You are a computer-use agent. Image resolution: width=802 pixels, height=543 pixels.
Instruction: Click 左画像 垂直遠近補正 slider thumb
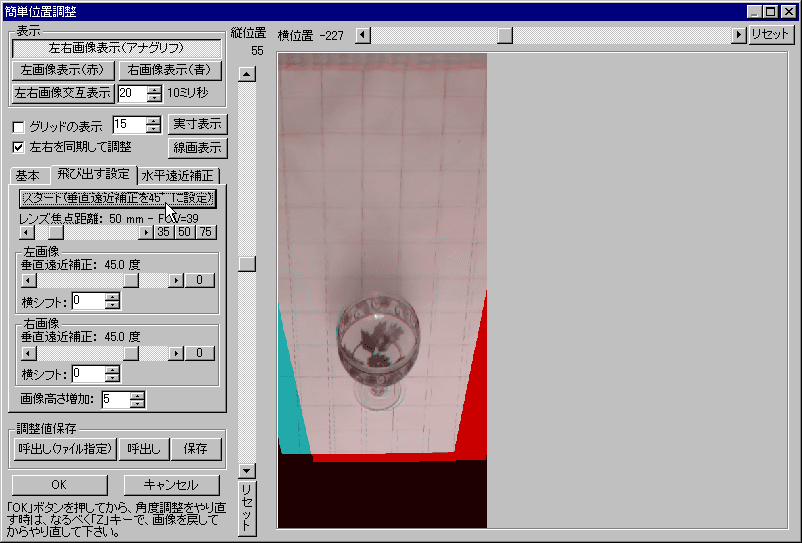click(x=131, y=280)
